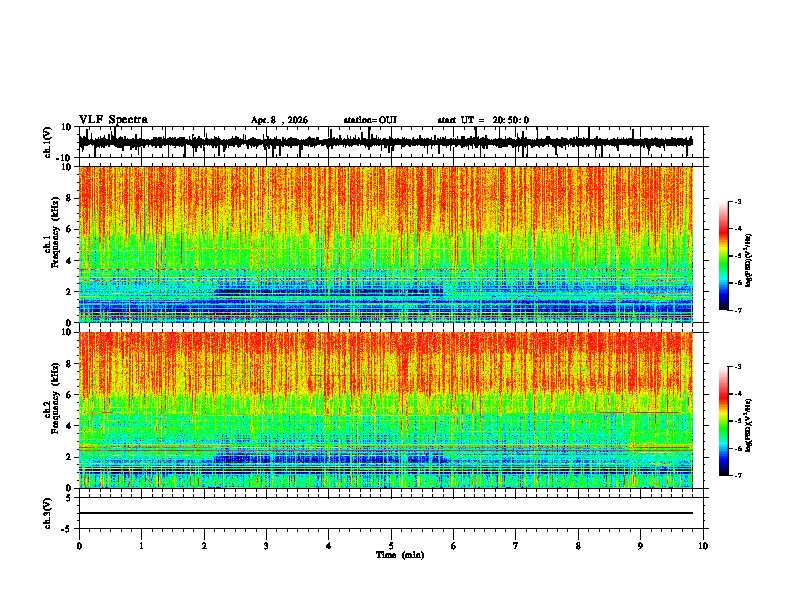Click time axis tick label "8"
The height and width of the screenshot is (612, 792).
(578, 546)
